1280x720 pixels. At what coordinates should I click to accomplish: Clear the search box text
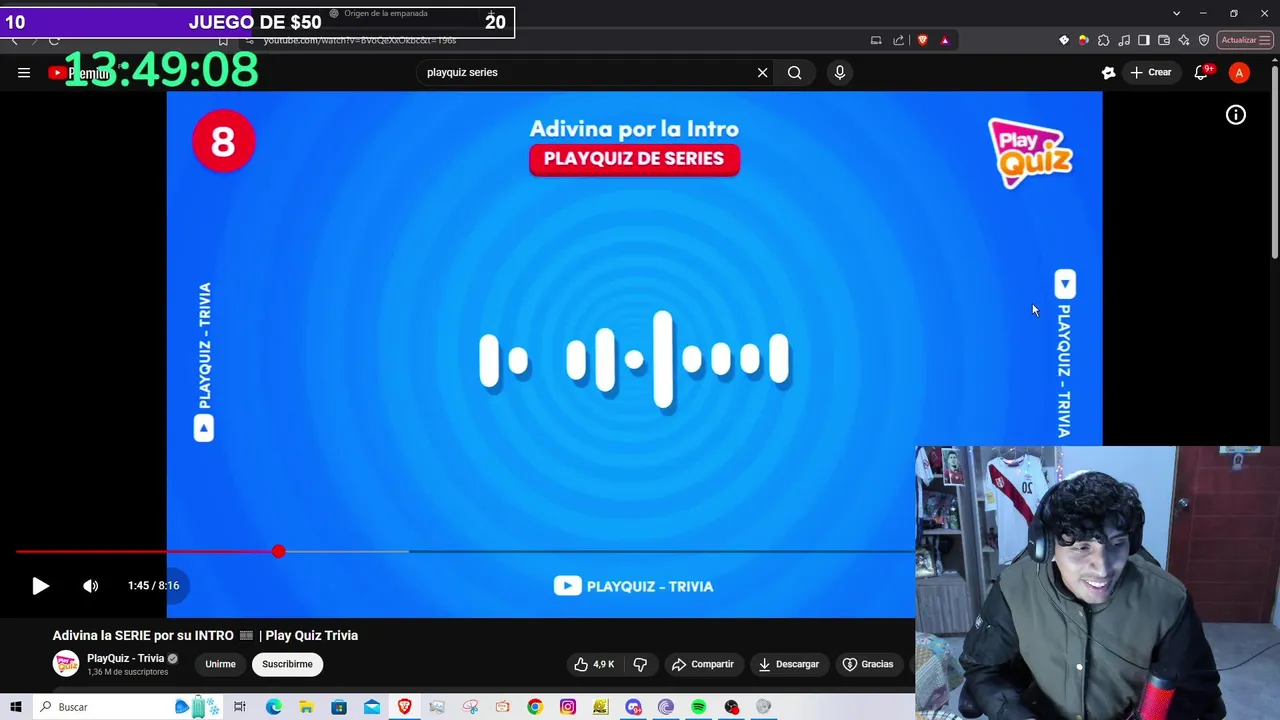762,72
